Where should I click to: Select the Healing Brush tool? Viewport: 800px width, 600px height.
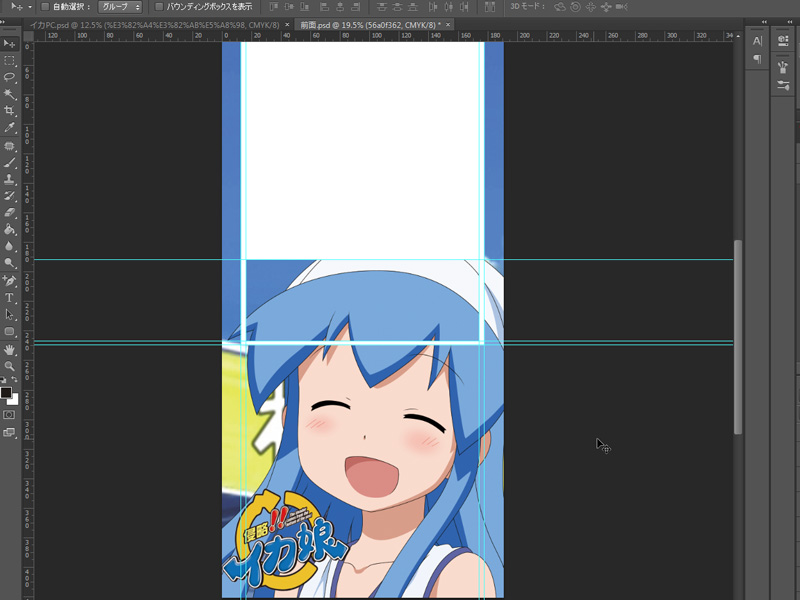[x=9, y=146]
